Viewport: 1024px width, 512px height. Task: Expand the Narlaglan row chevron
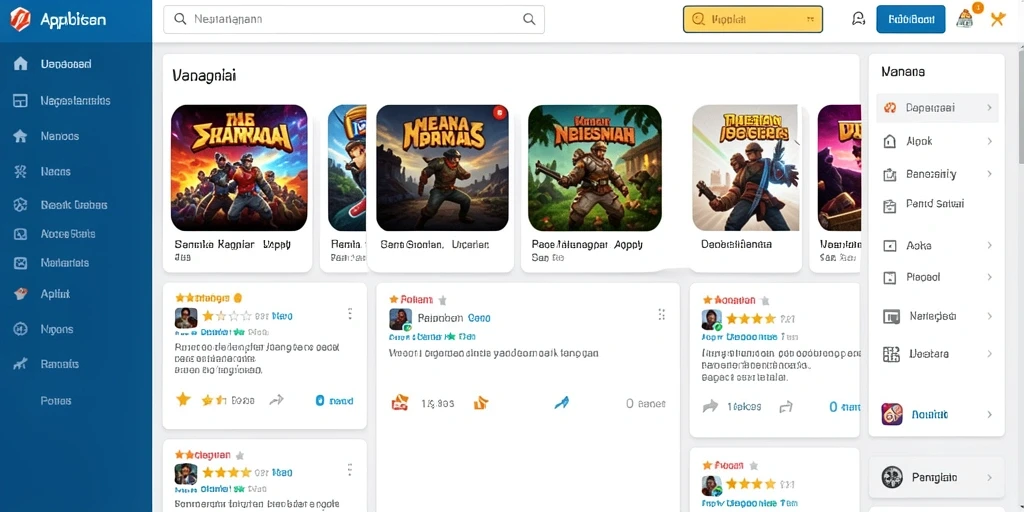coord(989,316)
